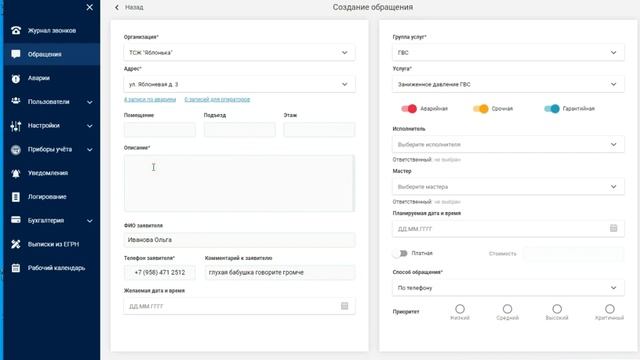Open the Мастер dropdown

point(508,187)
